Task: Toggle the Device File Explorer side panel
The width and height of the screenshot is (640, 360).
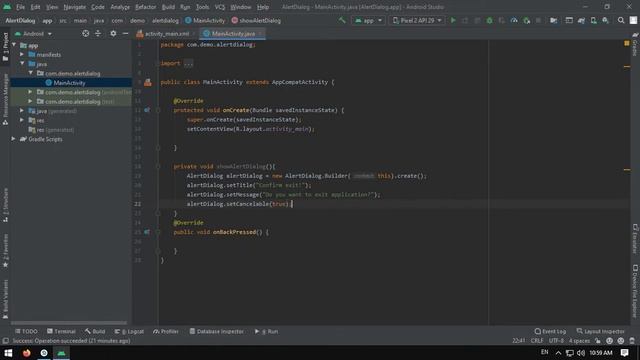Action: 635,291
